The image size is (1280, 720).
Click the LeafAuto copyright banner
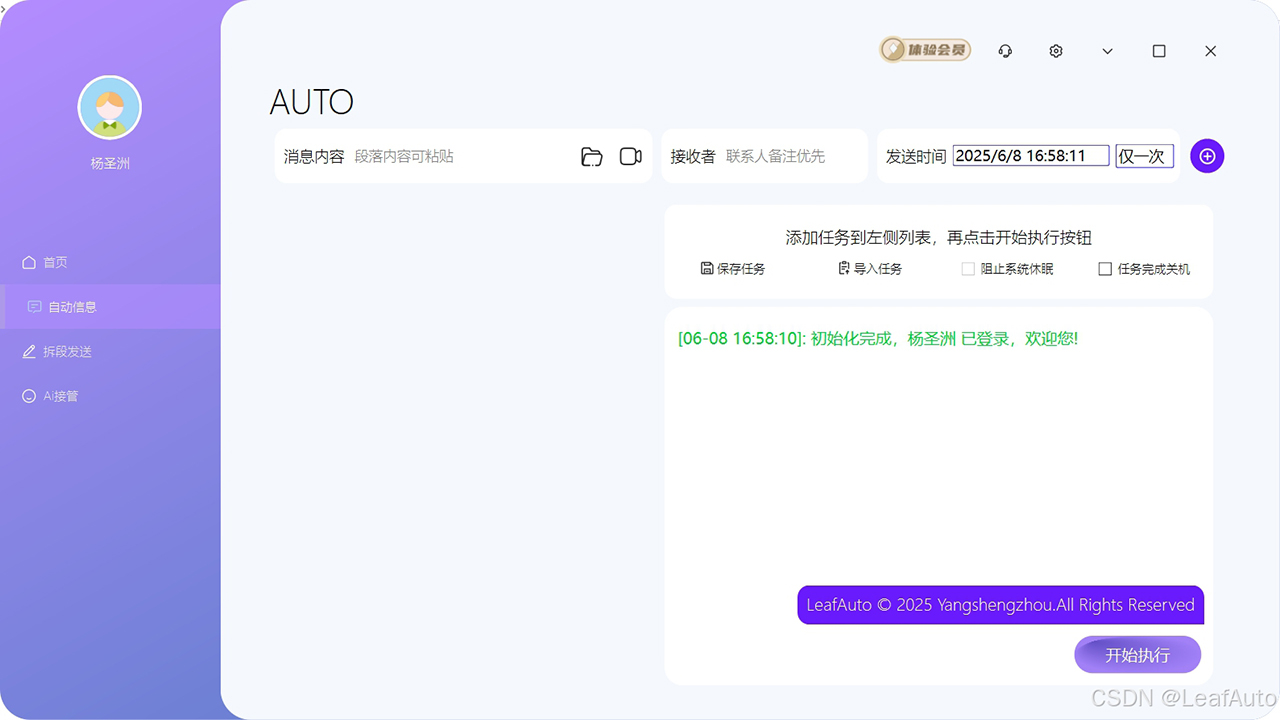point(1000,605)
